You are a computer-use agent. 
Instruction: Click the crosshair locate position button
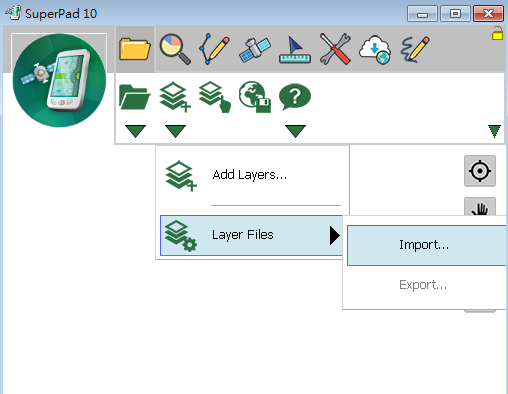480,171
